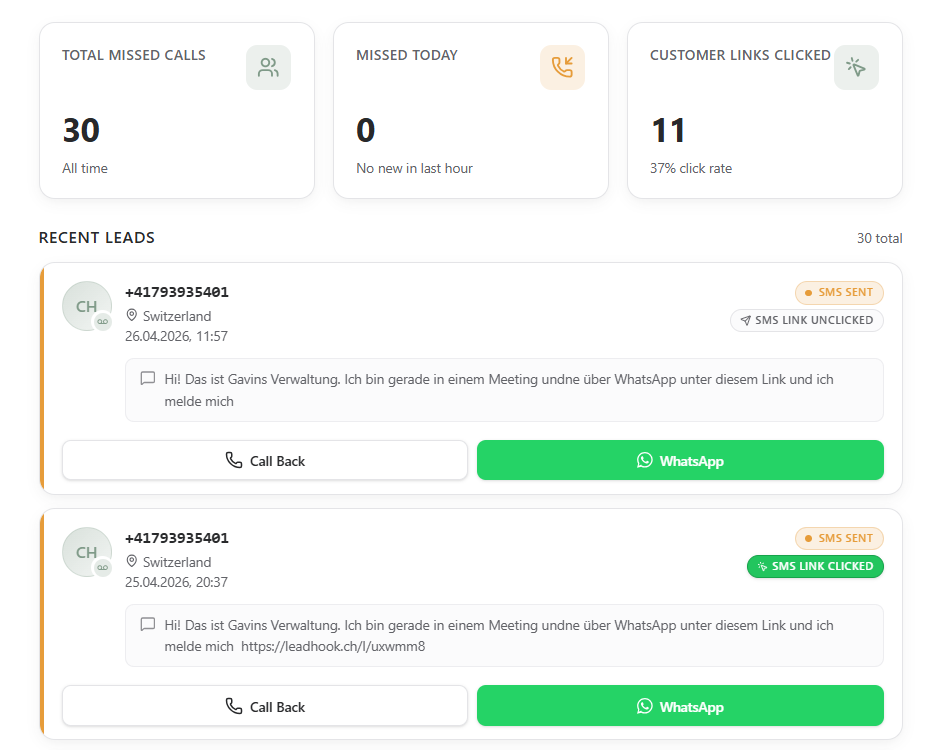Click the timestamp 26.04.2026, 11:57
The image size is (947, 750).
tap(176, 336)
